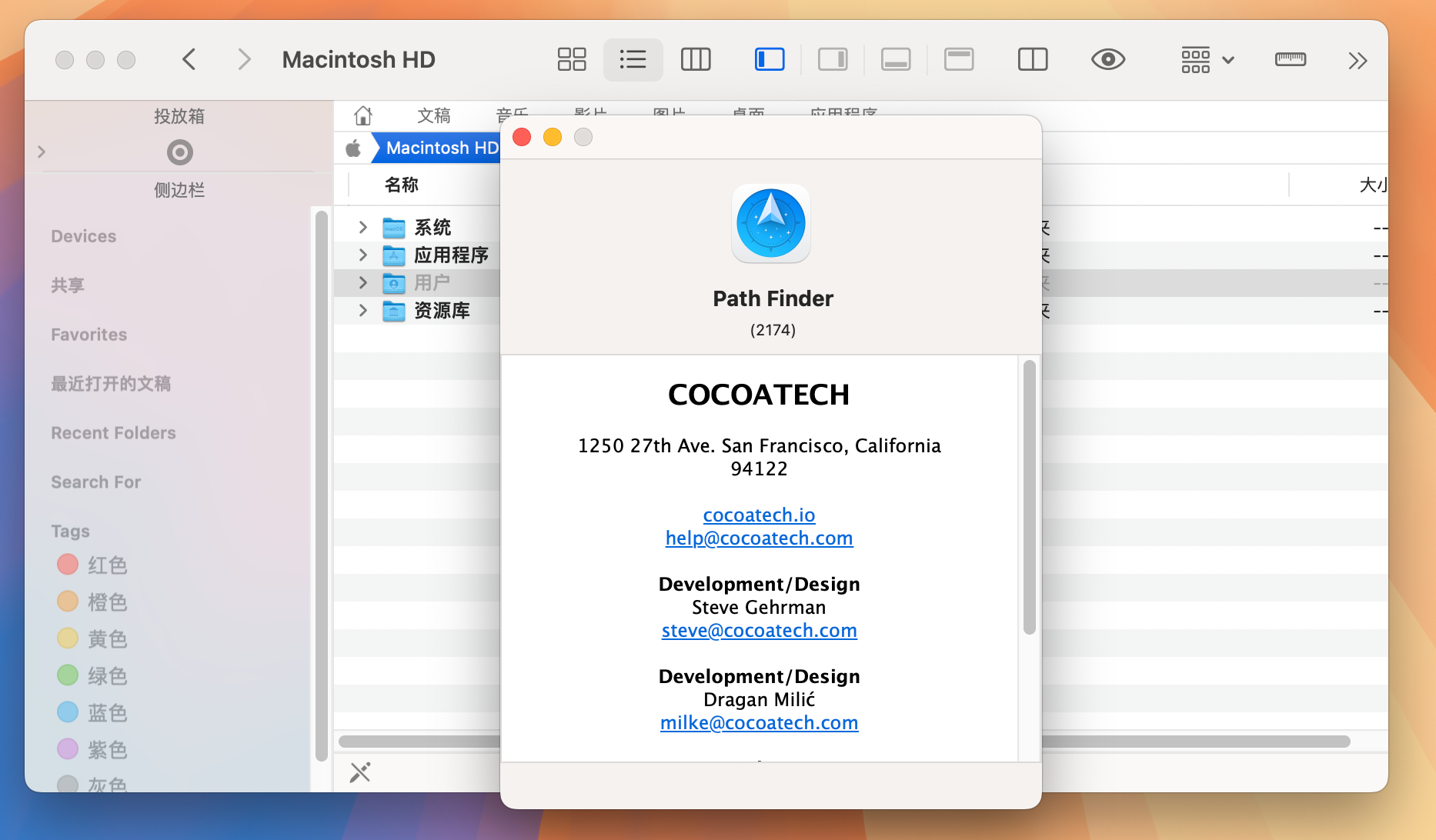Click steve@cocoatech.com email link
1436x840 pixels.
coord(759,630)
